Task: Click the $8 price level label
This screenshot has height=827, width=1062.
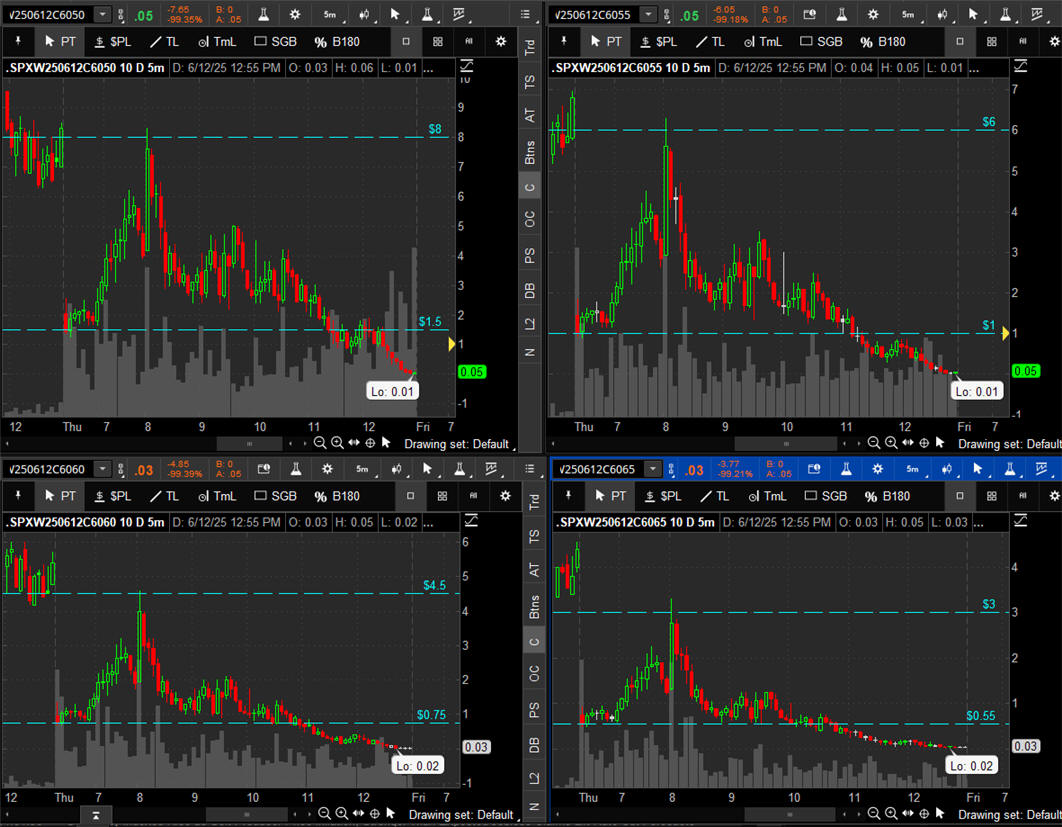Action: tap(435, 130)
